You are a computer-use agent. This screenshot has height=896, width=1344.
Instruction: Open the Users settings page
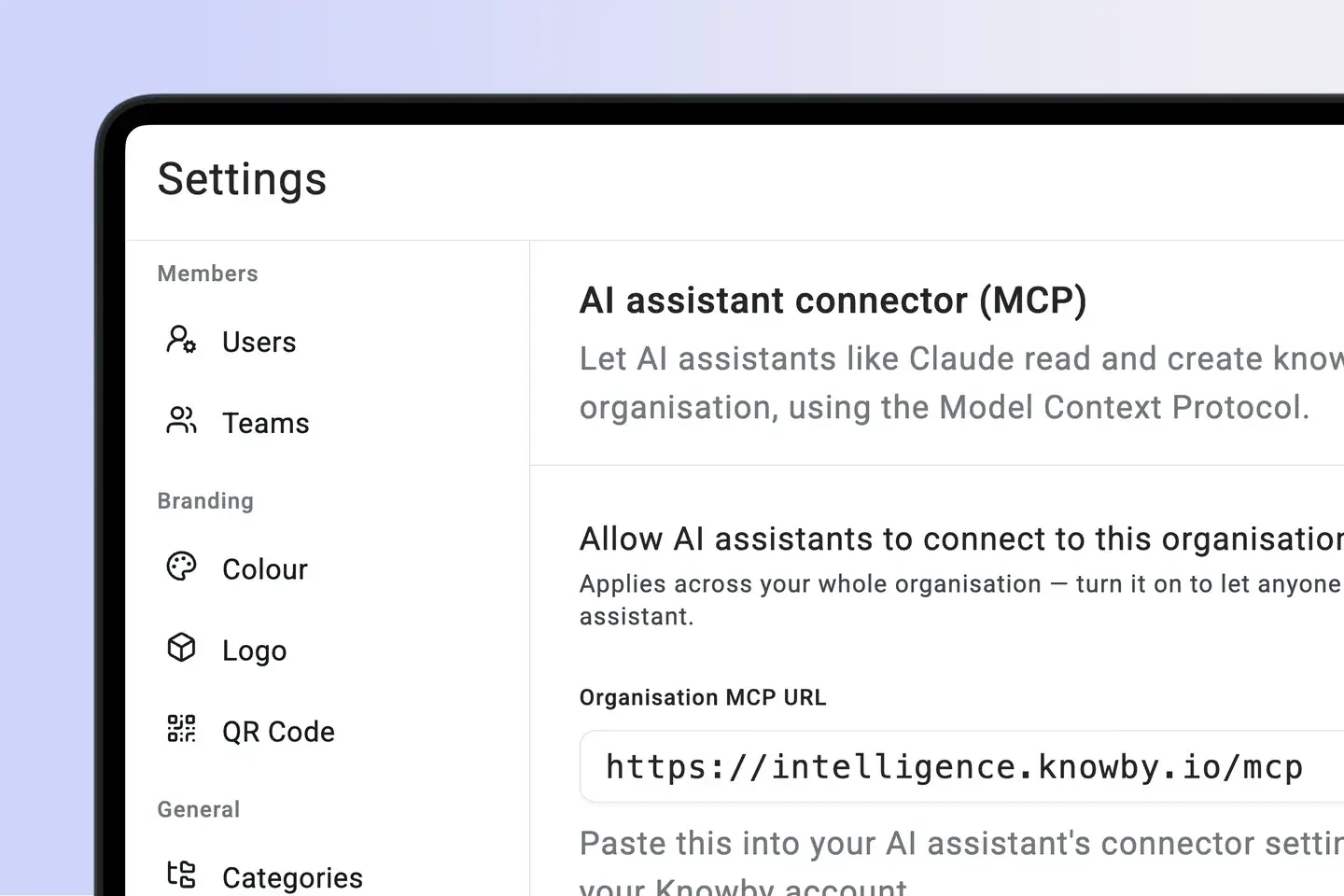(x=259, y=342)
